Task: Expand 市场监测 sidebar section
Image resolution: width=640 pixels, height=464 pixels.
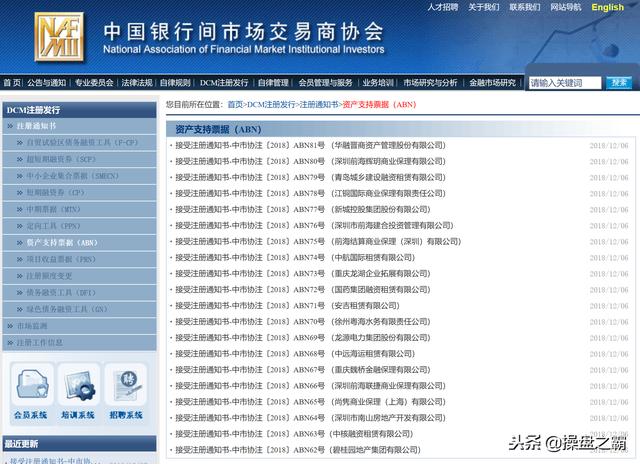Action: point(79,326)
